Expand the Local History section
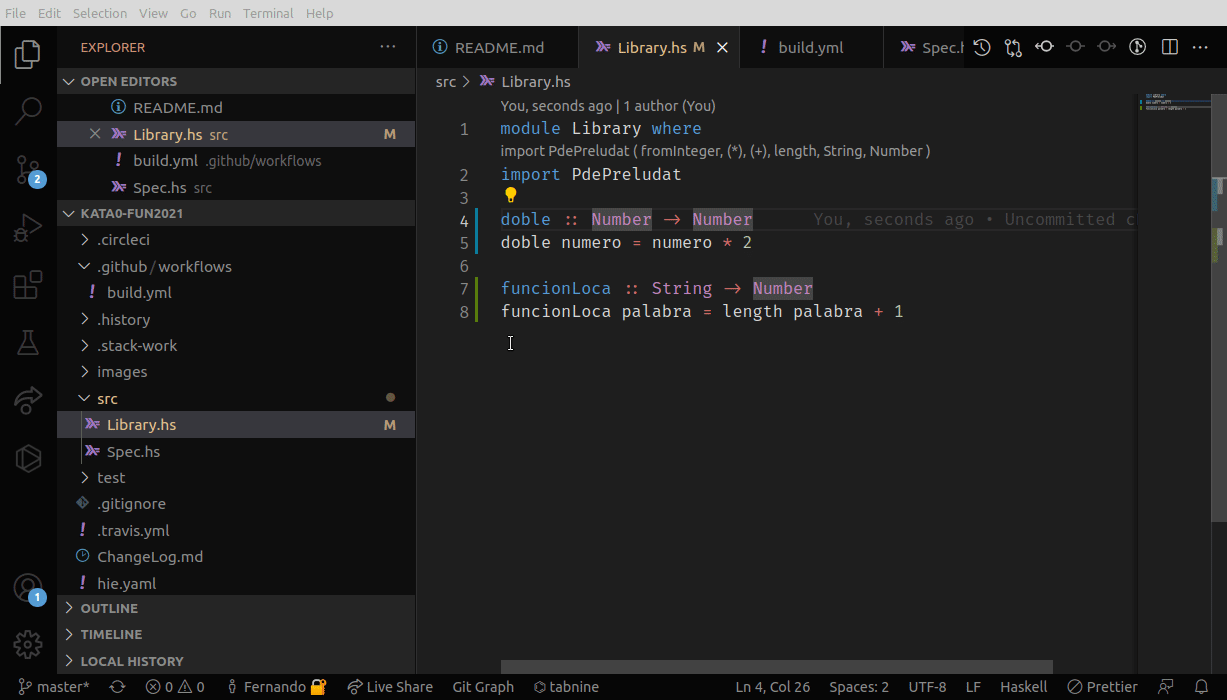 [236, 661]
